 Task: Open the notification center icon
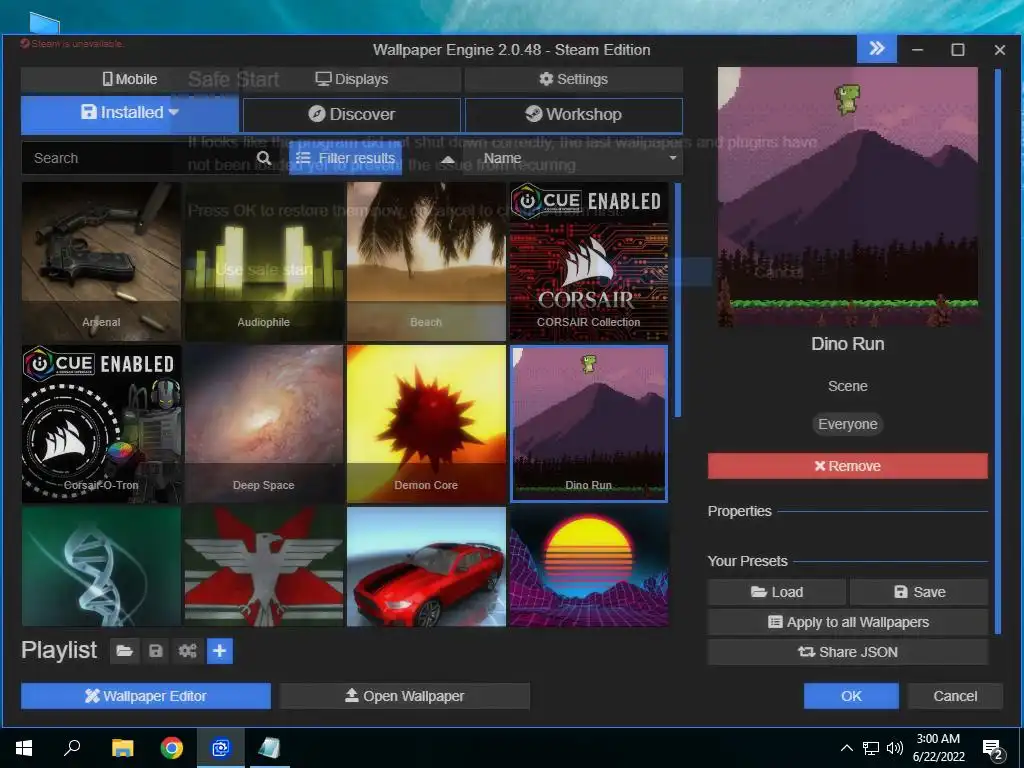(993, 749)
